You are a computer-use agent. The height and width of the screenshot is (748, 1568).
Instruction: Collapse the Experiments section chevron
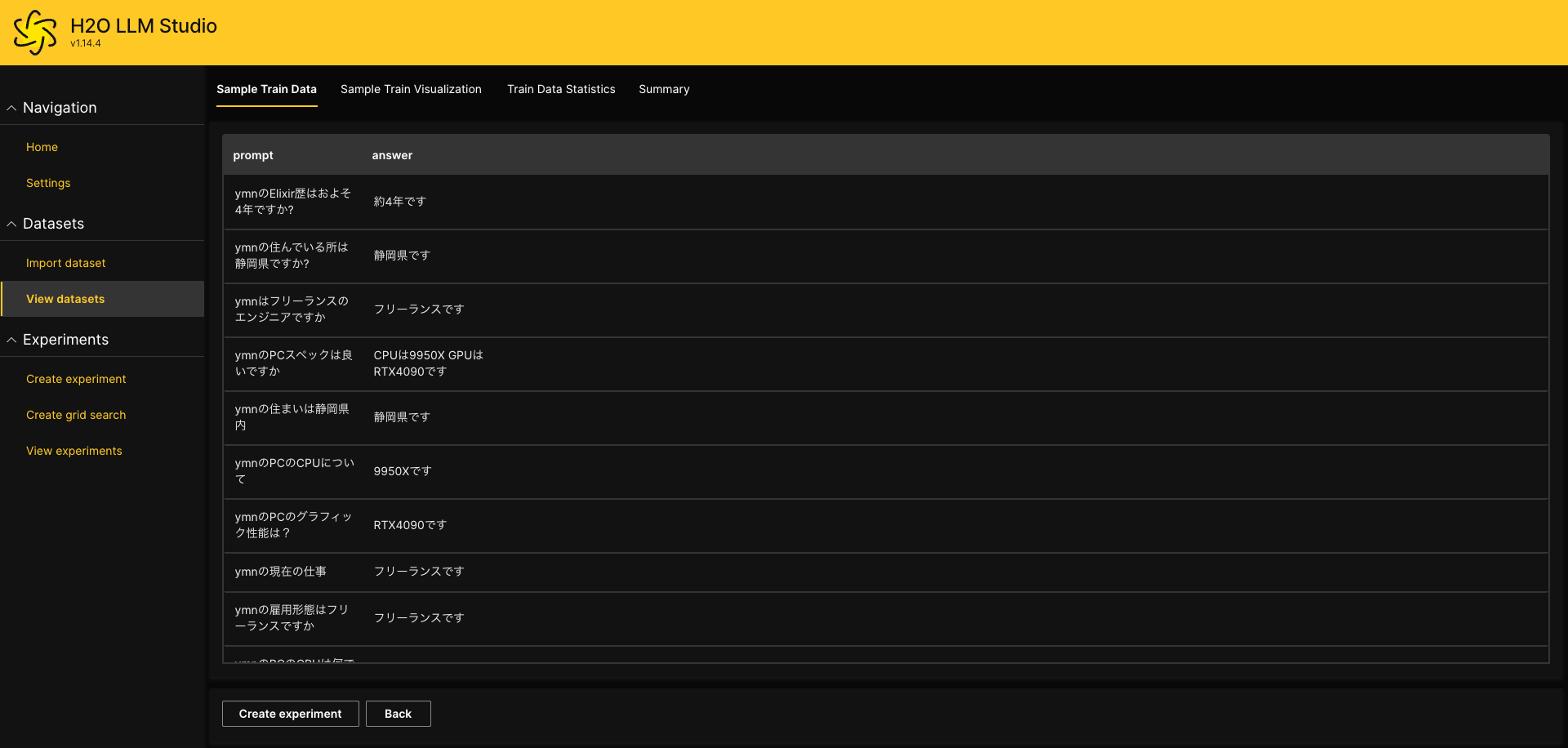click(11, 340)
